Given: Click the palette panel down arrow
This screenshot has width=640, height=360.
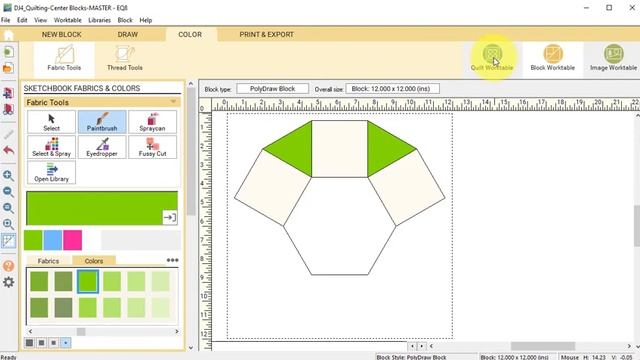Looking at the screenshot, I should (x=191, y=347).
